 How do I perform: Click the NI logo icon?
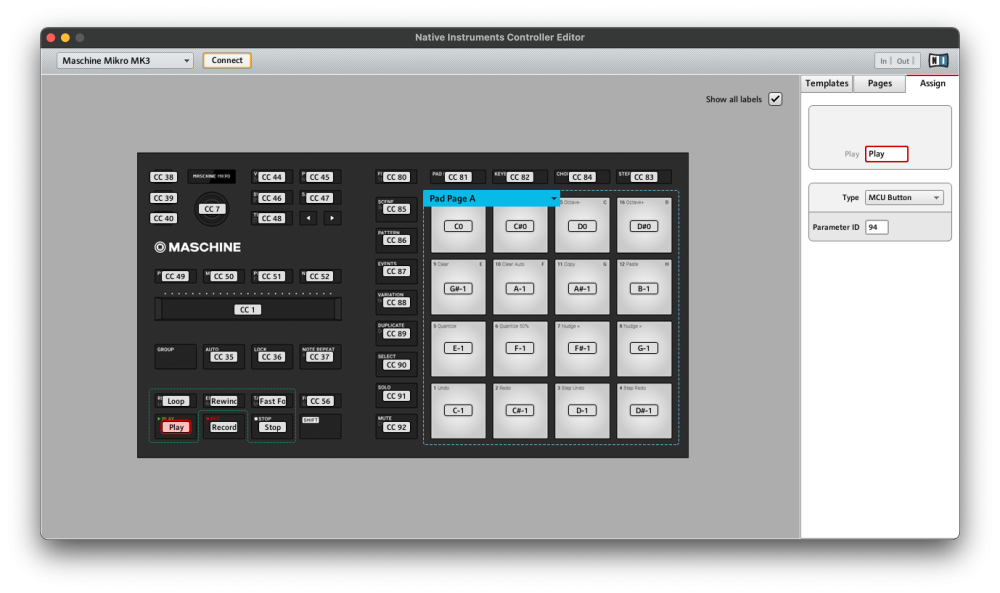[x=938, y=61]
